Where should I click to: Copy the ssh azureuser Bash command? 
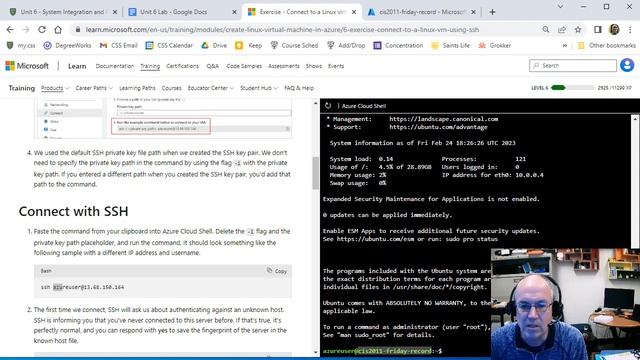(277, 271)
